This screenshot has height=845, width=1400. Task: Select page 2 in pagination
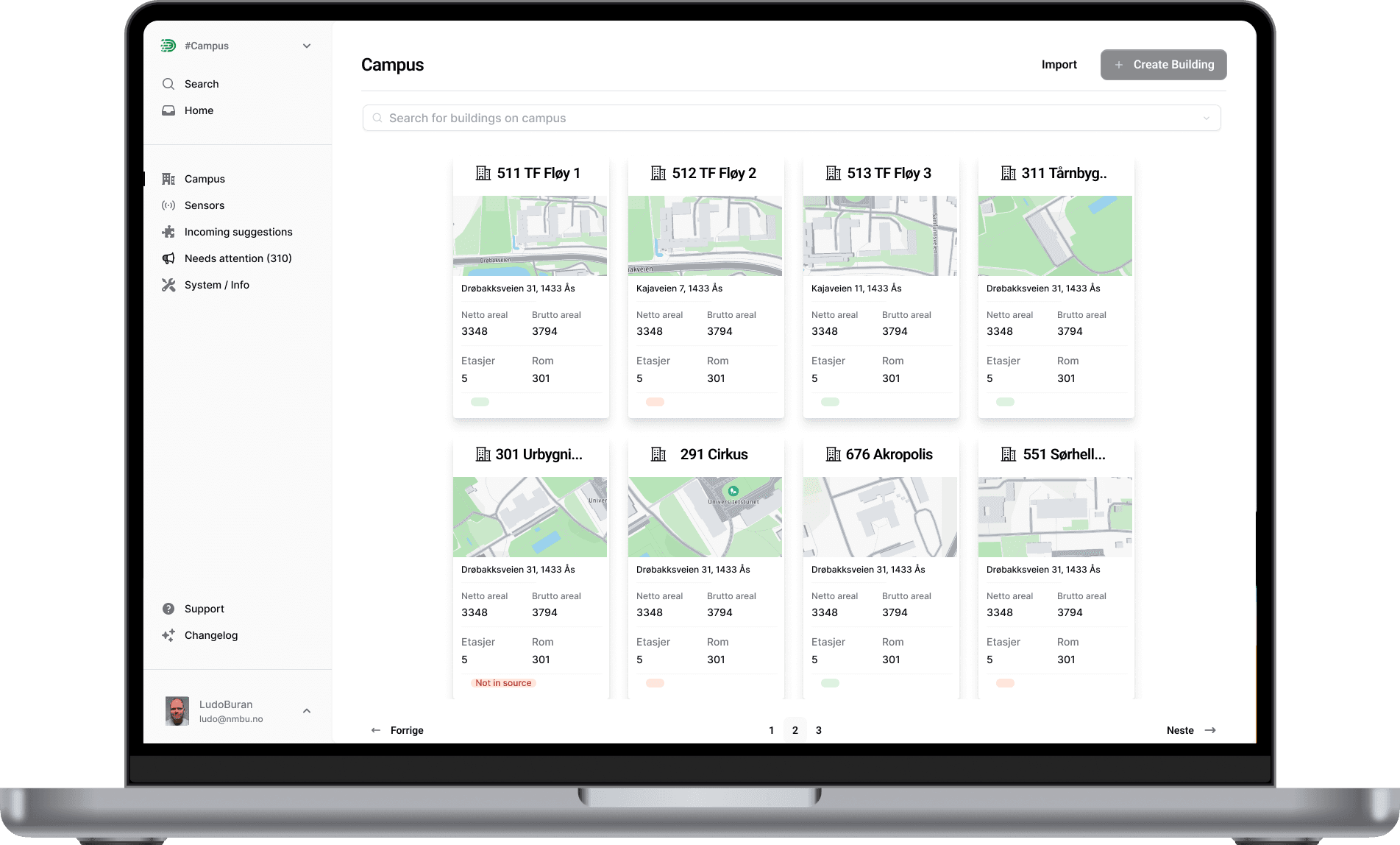(795, 730)
